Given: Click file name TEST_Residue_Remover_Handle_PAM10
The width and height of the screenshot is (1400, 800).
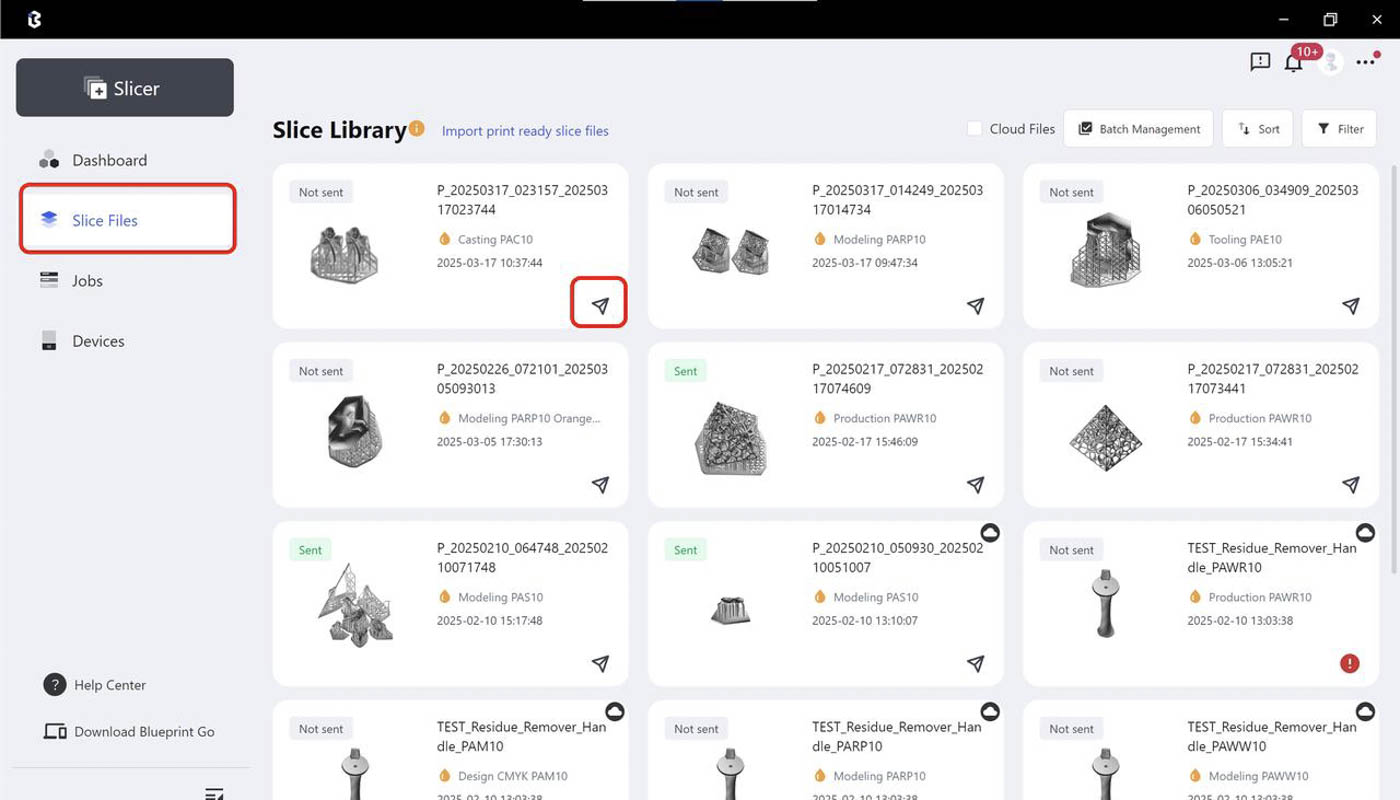Looking at the screenshot, I should click(x=521, y=737).
